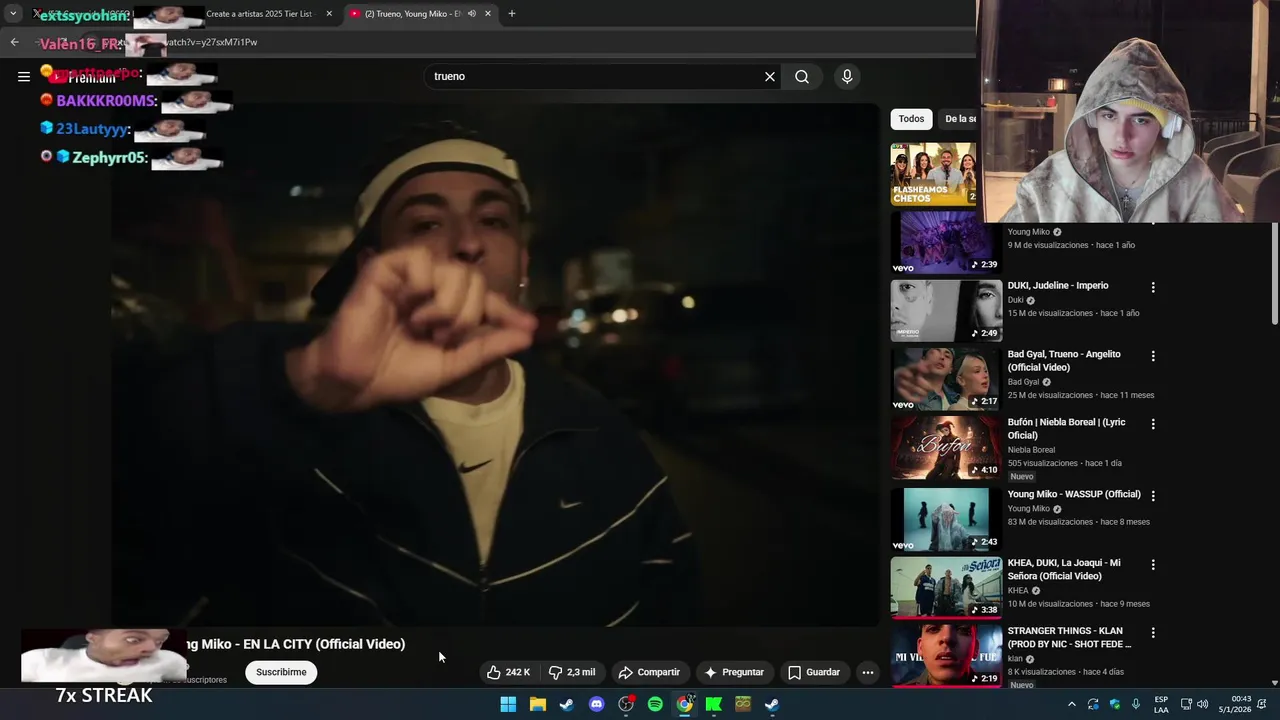Dislike the video (2,3 mil)
1280x720 pixels.
571,672
